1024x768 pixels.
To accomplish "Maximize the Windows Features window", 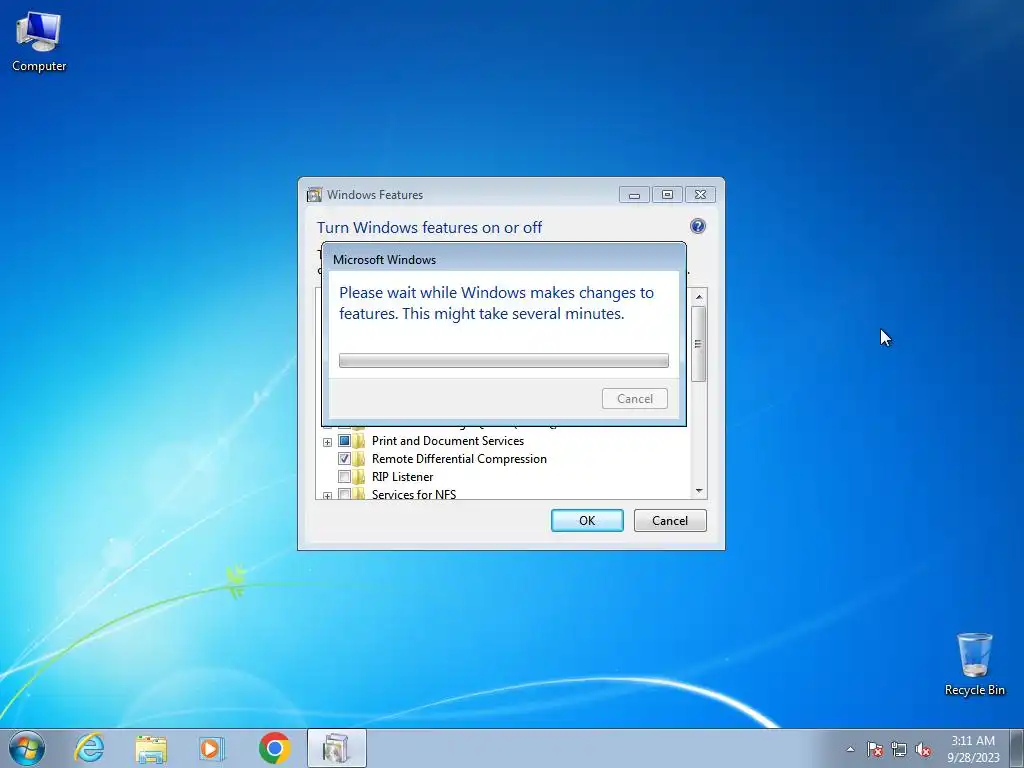I will point(667,195).
